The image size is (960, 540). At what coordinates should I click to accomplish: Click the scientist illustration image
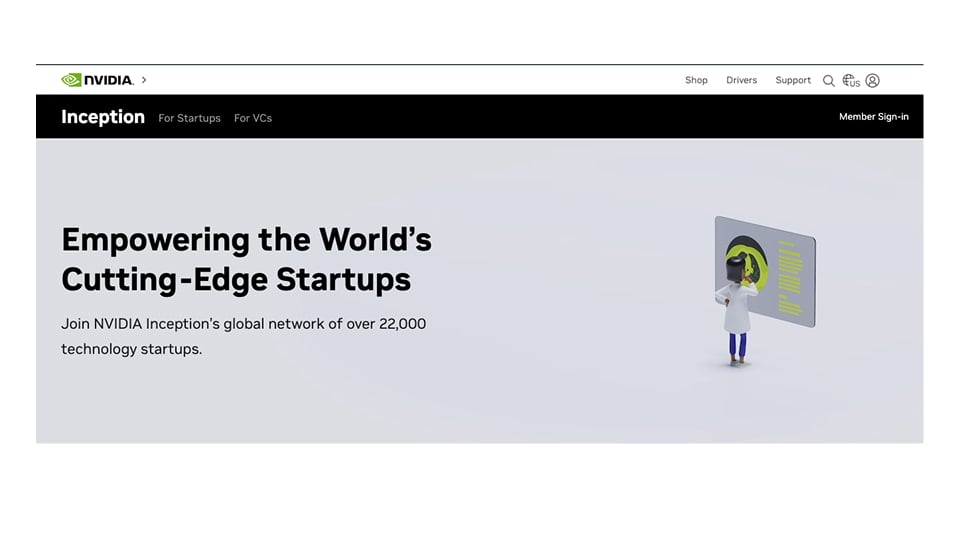point(763,291)
